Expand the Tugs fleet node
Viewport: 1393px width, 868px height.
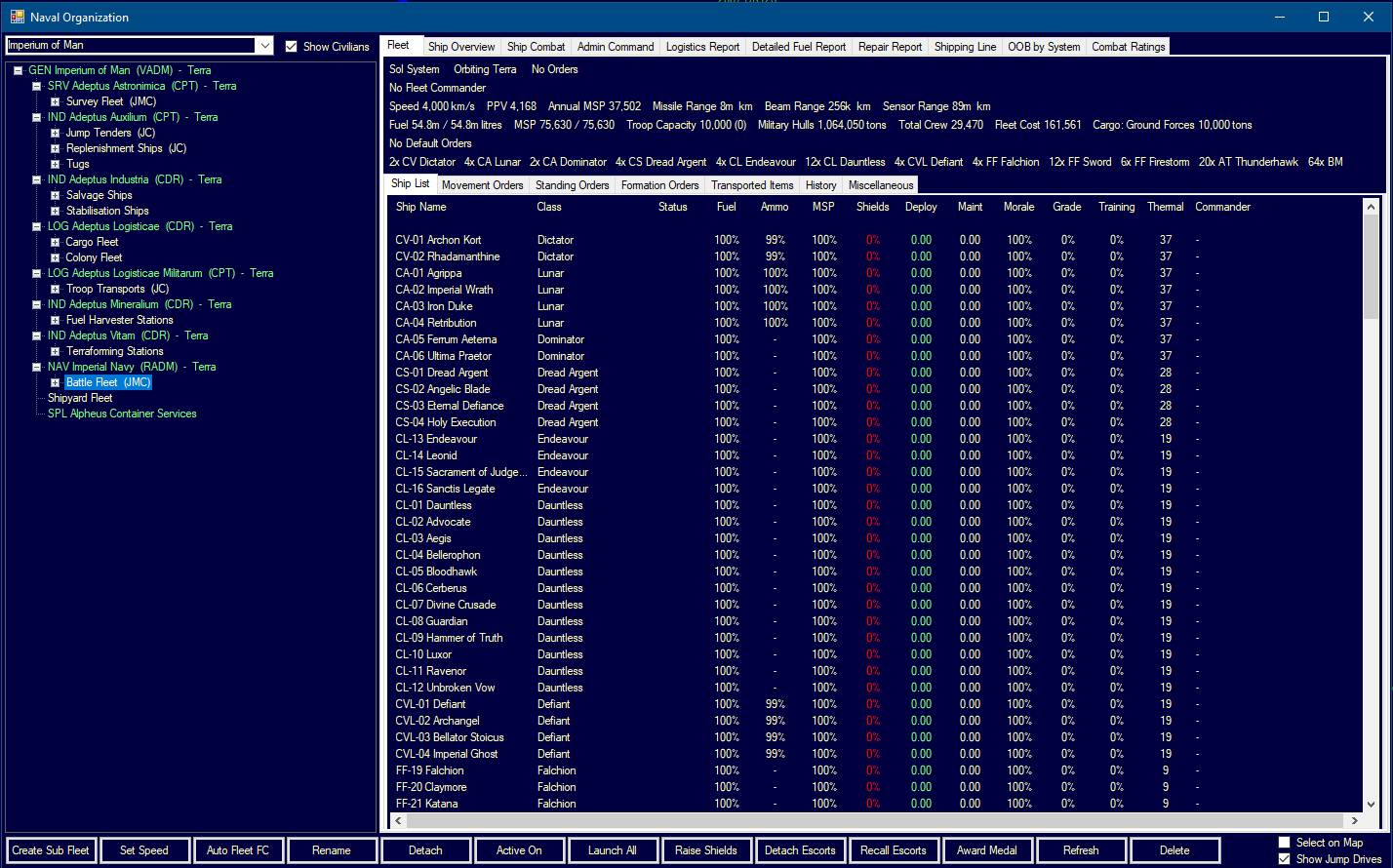click(56, 164)
